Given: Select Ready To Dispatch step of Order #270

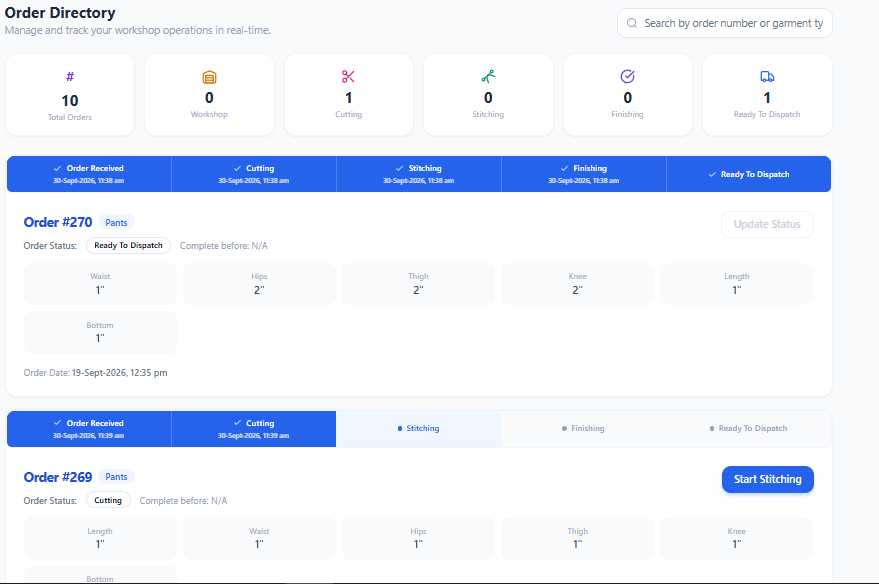Looking at the screenshot, I should click(748, 174).
